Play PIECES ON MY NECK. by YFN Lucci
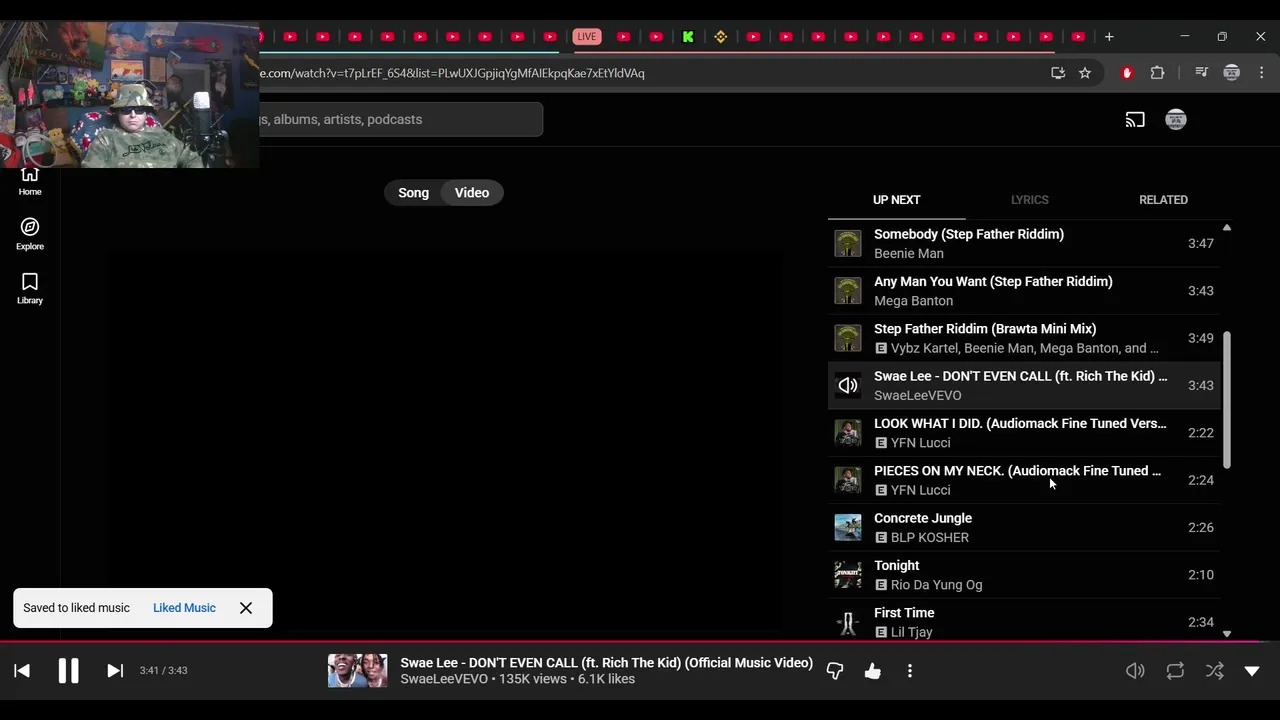Image resolution: width=1280 pixels, height=720 pixels. click(1024, 480)
